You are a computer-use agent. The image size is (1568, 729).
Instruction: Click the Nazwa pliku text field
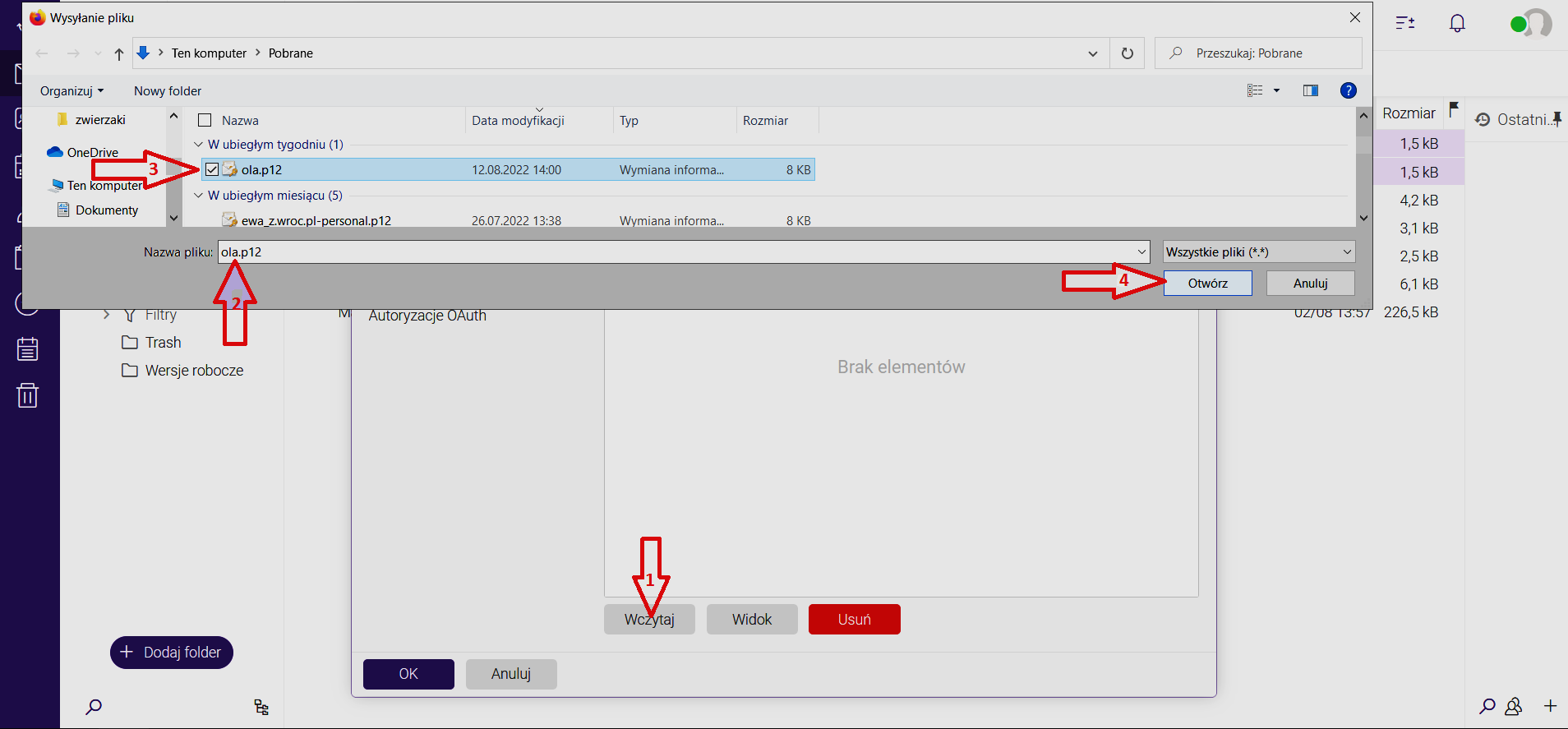[x=674, y=252]
